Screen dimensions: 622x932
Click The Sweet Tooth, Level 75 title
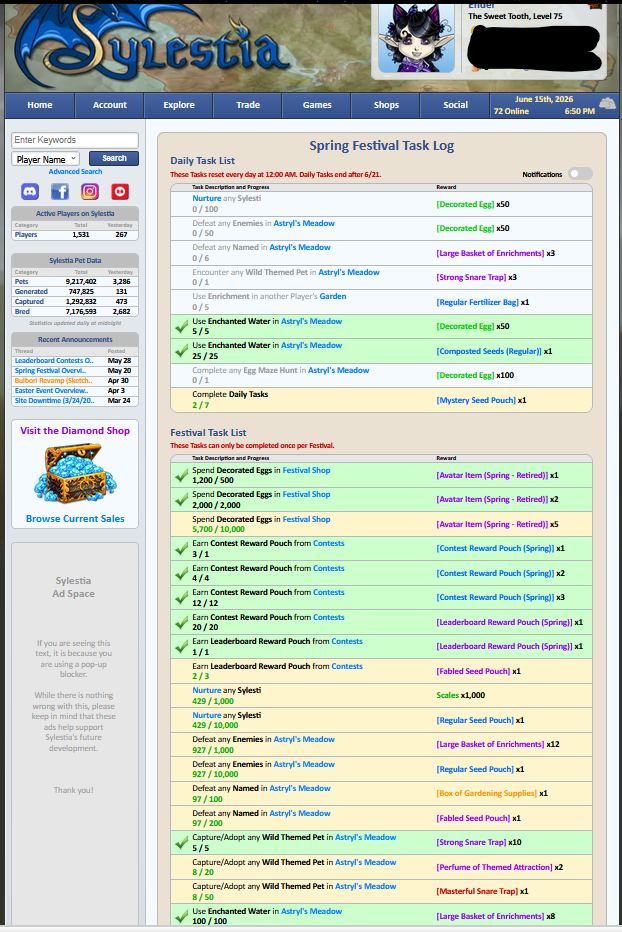click(x=515, y=17)
